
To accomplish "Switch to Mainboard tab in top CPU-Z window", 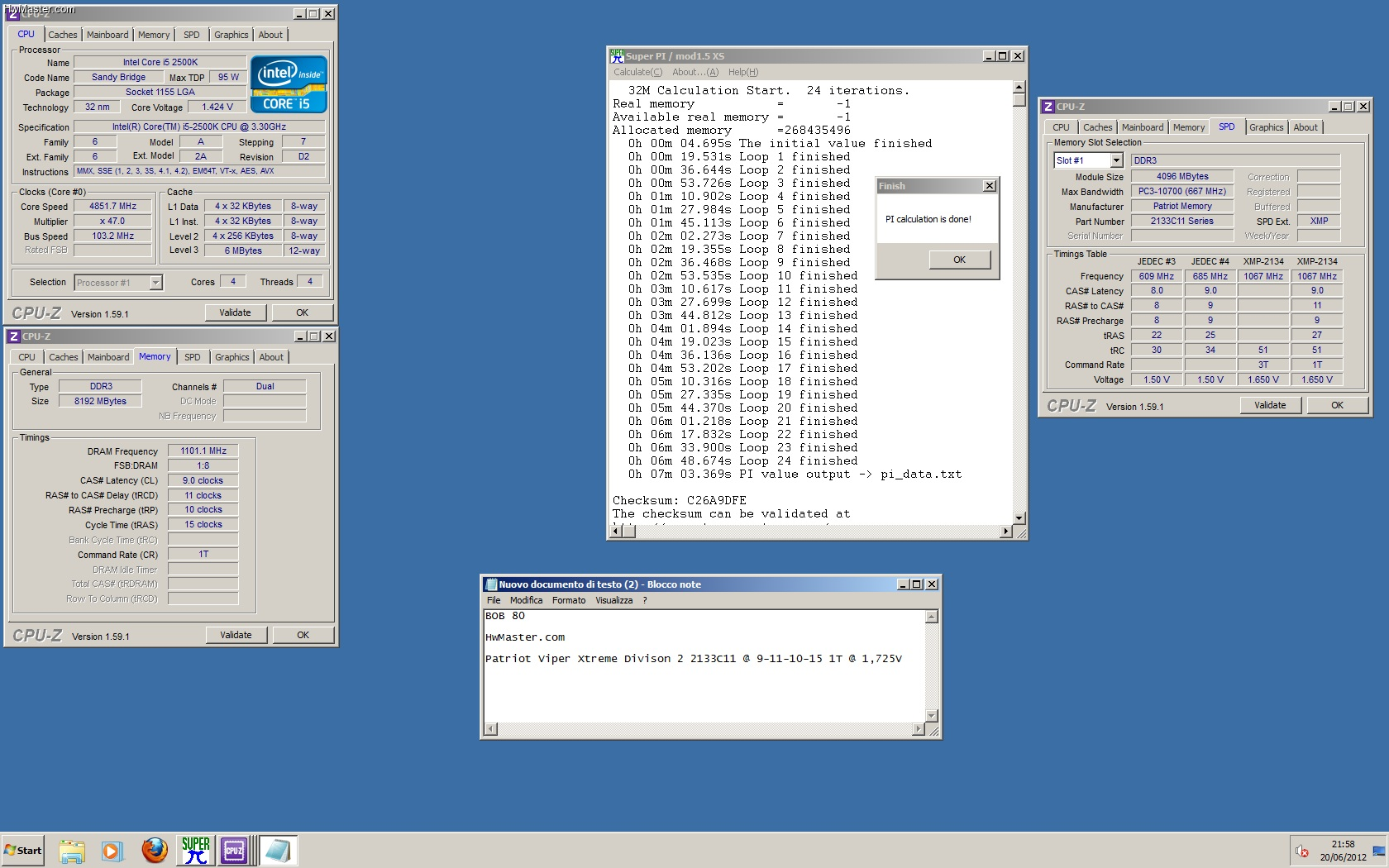I will 107,35.
